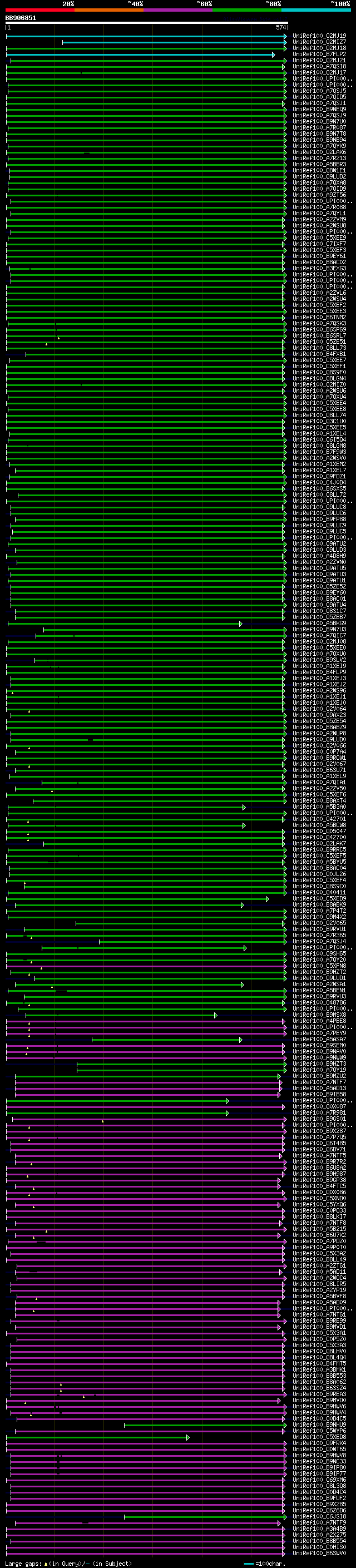
Task: Open hit UniRef100_A7QSI8
Action: pos(319,66)
